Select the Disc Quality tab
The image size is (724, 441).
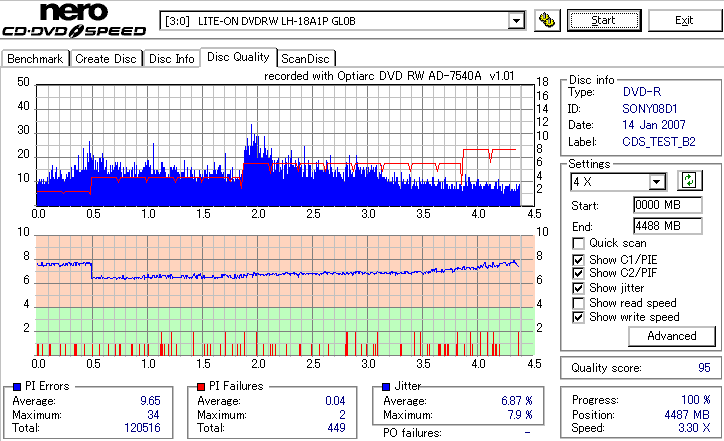coord(238,57)
